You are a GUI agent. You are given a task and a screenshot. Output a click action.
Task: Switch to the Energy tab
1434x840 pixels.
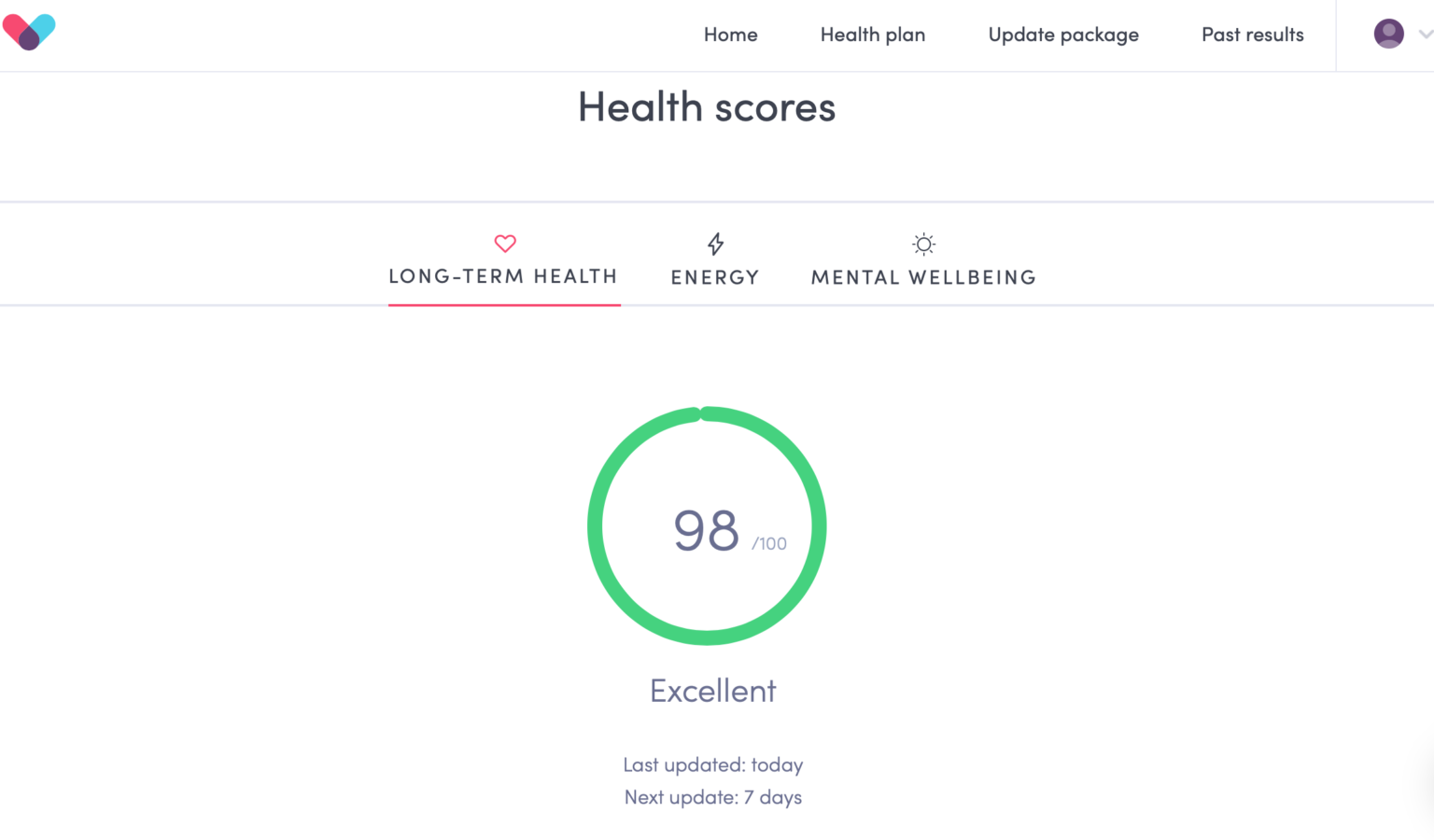715,276
